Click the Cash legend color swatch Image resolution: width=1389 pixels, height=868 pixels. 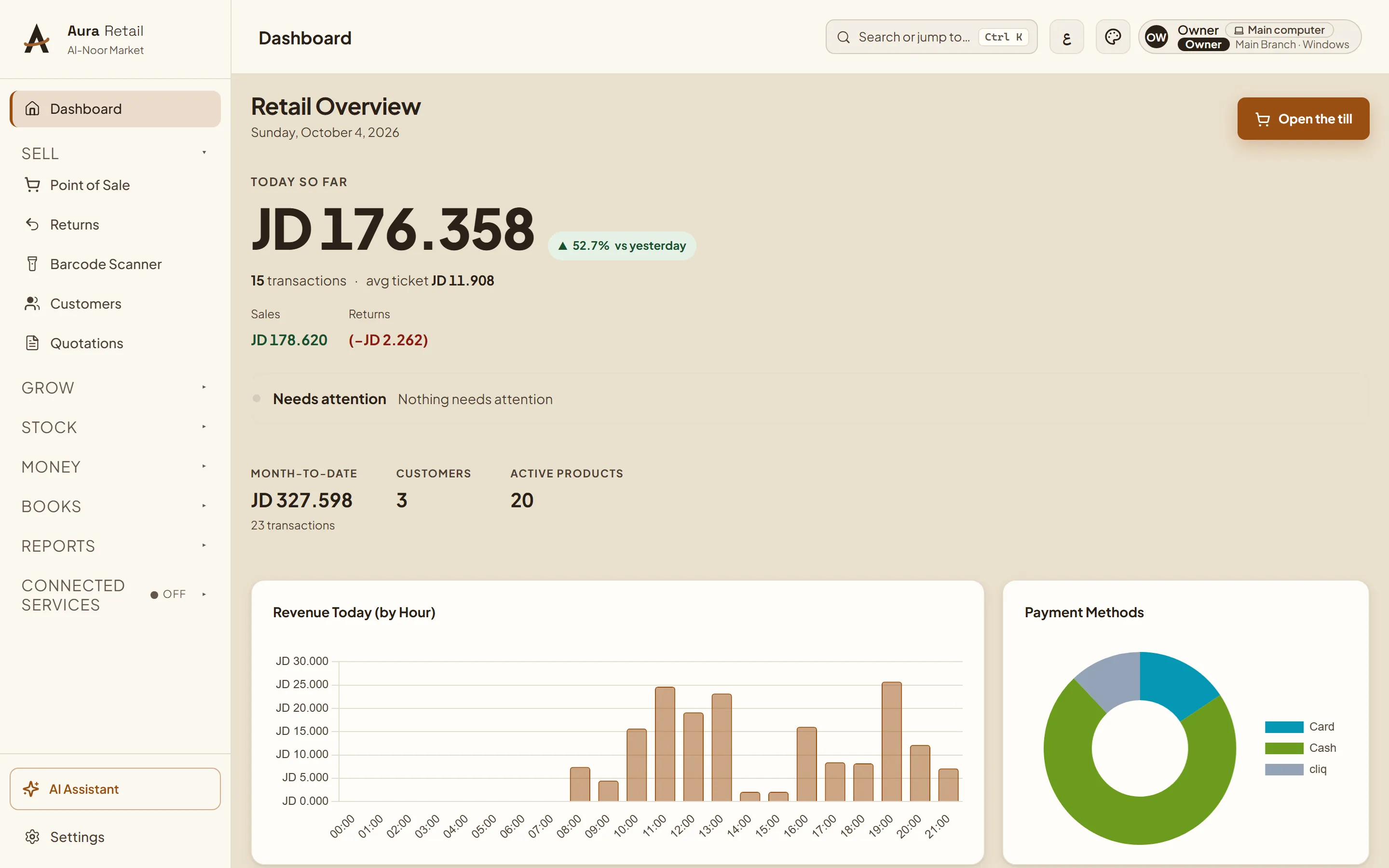coord(1284,748)
